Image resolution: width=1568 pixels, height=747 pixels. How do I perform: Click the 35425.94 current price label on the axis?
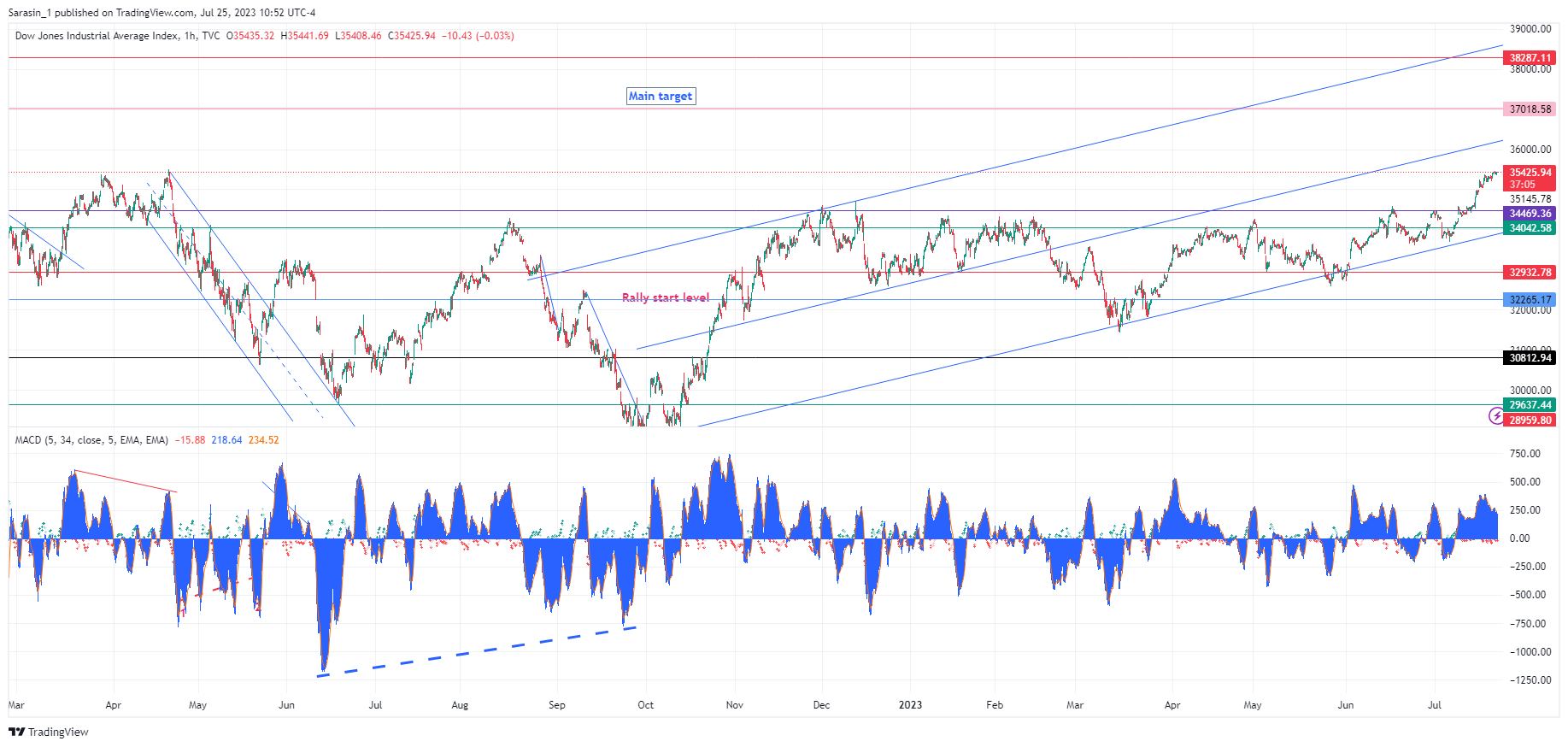pos(1530,173)
